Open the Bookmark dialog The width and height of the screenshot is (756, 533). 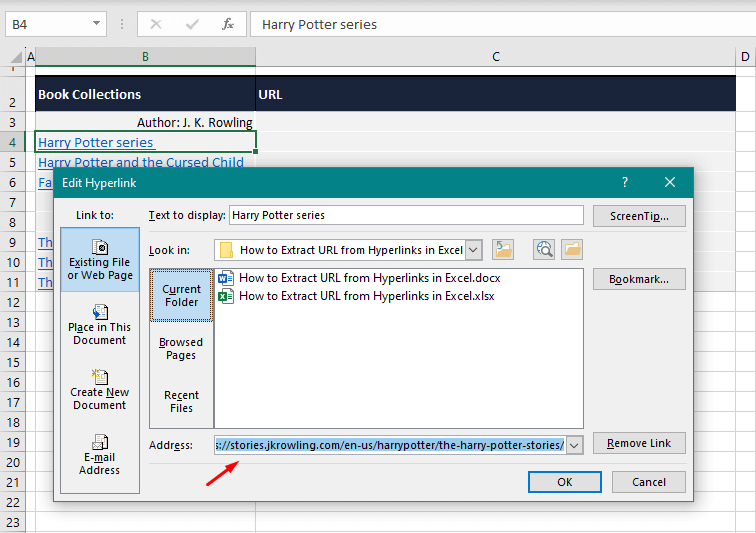(639, 279)
